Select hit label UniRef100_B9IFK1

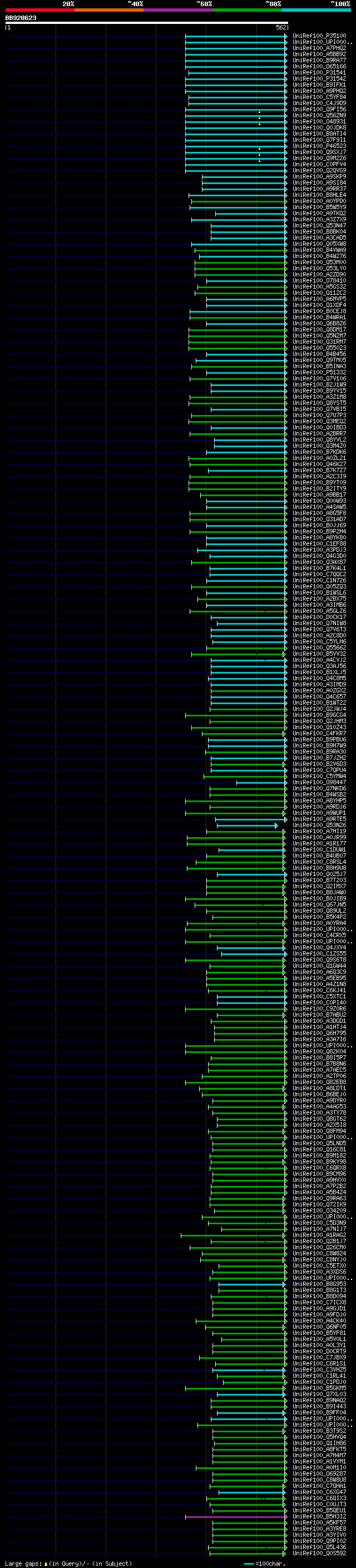(319, 85)
